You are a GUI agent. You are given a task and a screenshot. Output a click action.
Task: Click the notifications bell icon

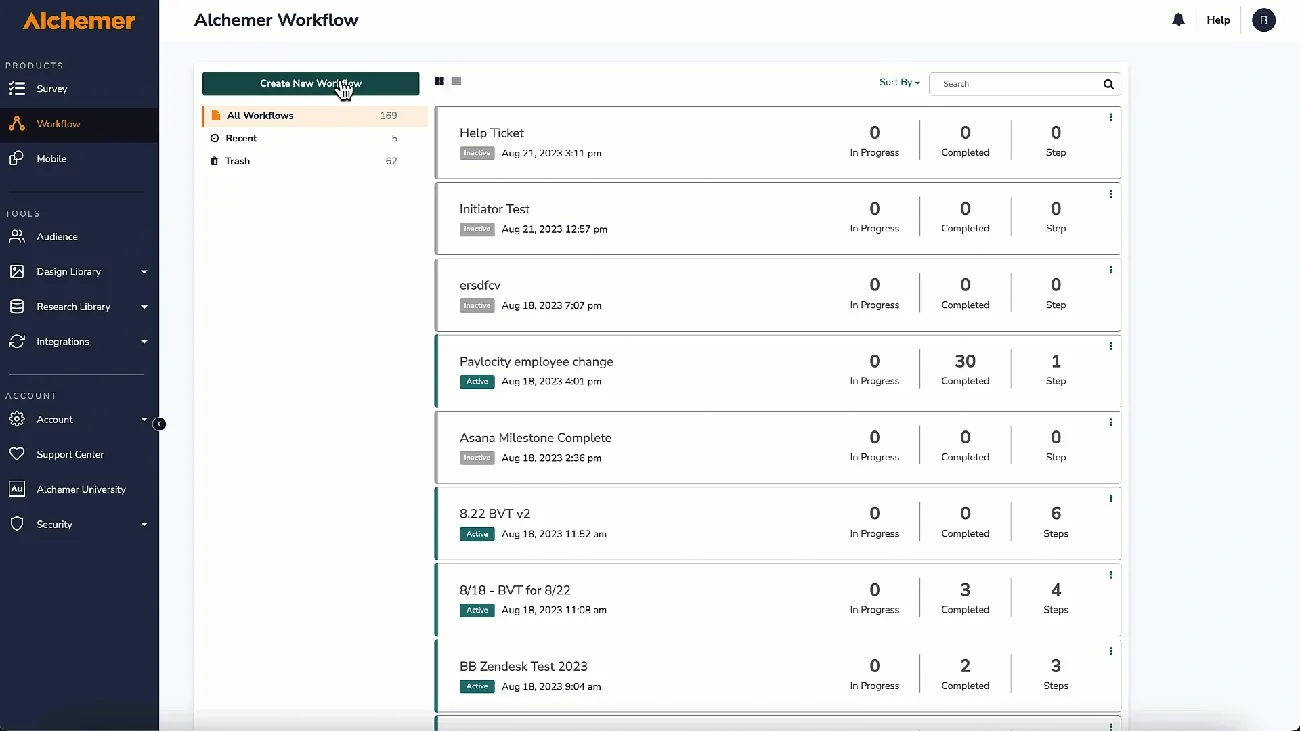click(x=1179, y=20)
